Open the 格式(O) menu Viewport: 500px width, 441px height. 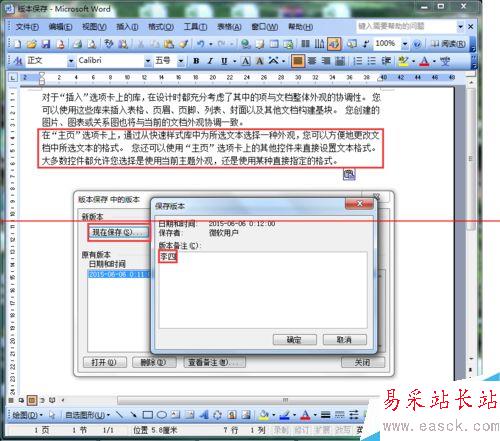click(x=161, y=27)
